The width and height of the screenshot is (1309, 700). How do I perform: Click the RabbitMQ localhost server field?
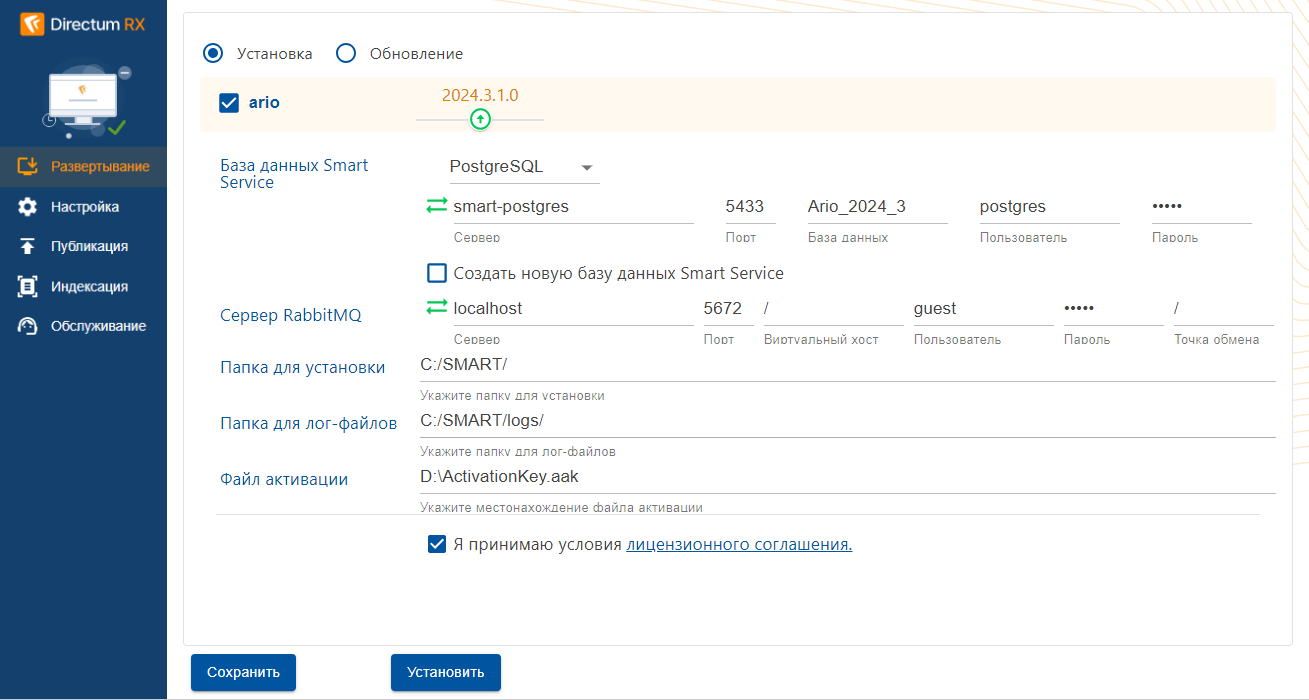point(573,309)
